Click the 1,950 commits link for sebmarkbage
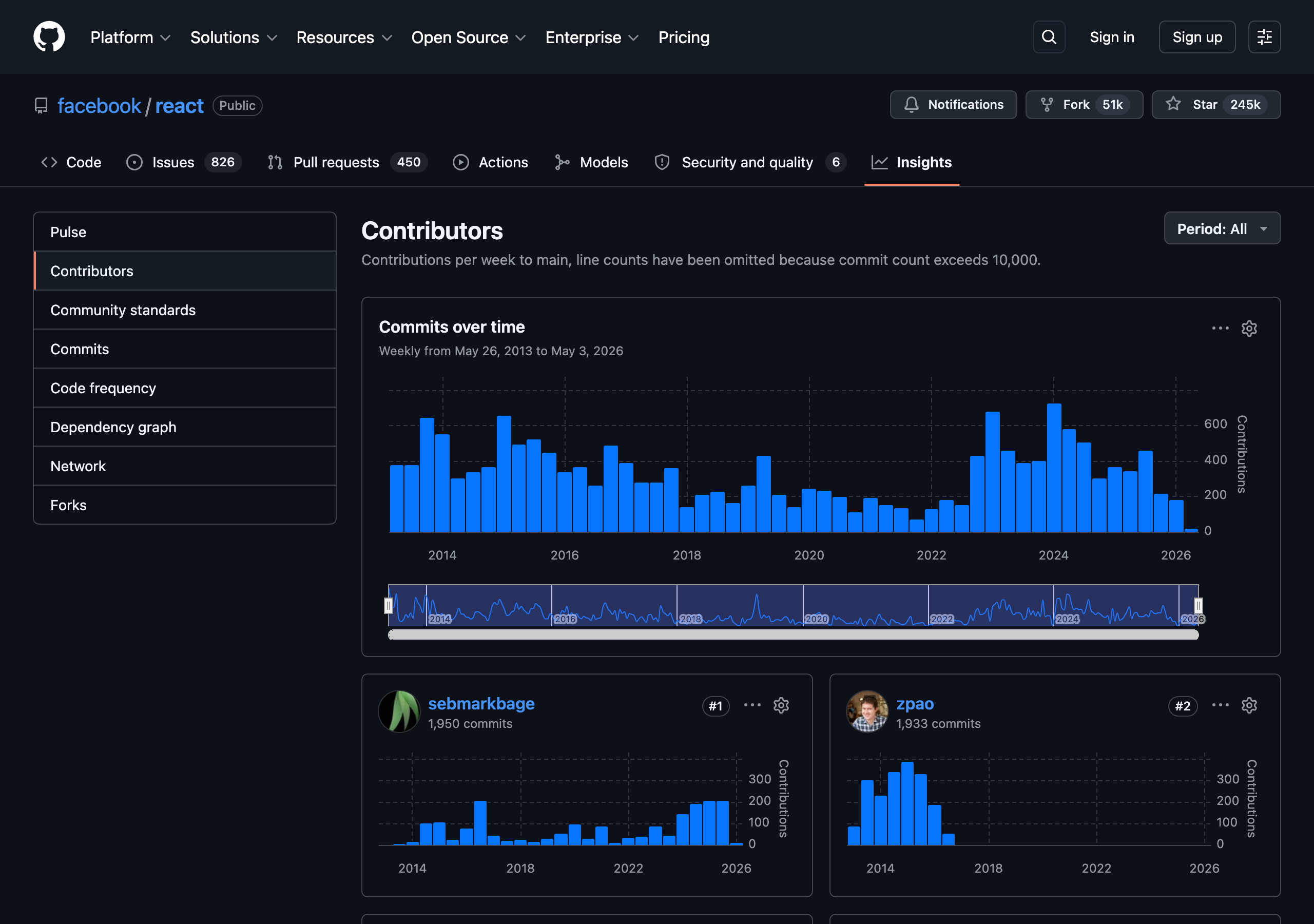 [470, 724]
